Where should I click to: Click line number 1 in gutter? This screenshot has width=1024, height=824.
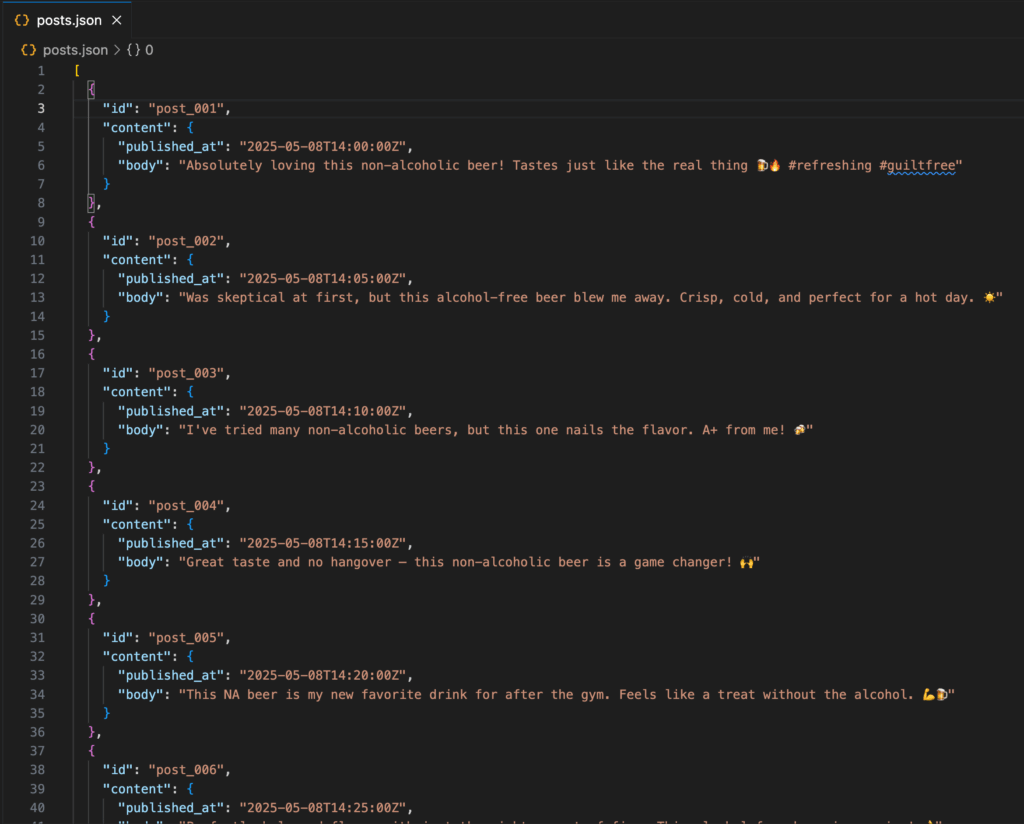pyautogui.click(x=41, y=71)
